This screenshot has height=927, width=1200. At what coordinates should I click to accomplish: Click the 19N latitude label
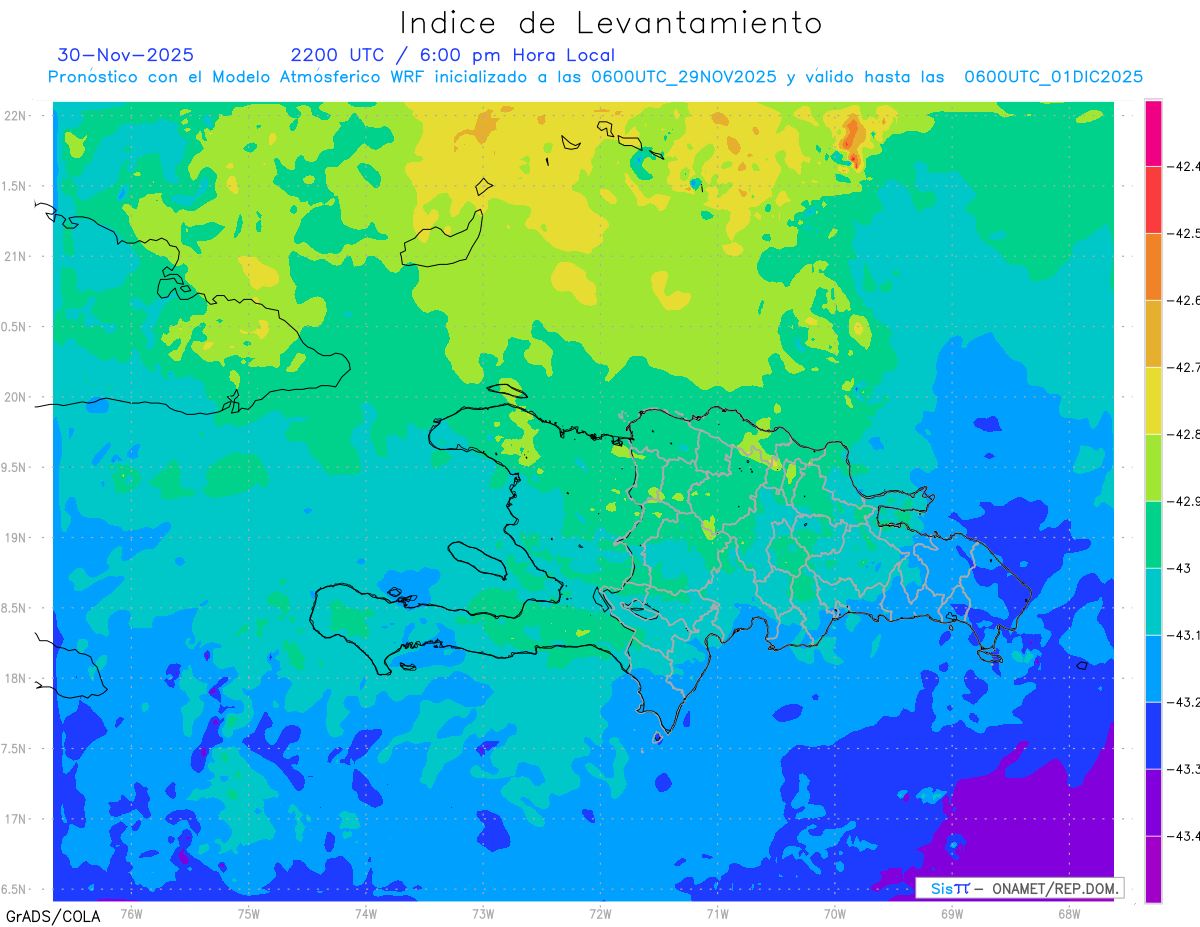tap(16, 538)
